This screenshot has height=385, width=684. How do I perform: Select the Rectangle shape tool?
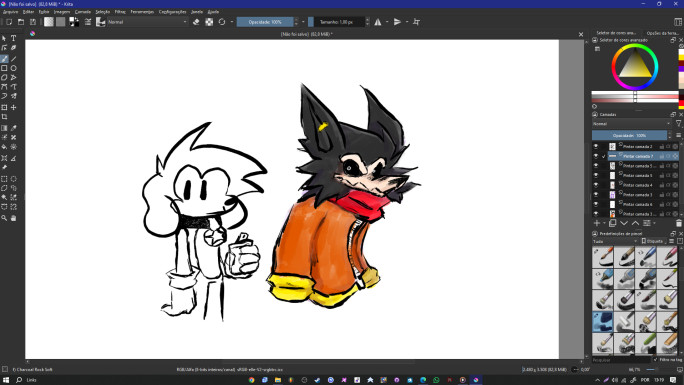coord(4,68)
